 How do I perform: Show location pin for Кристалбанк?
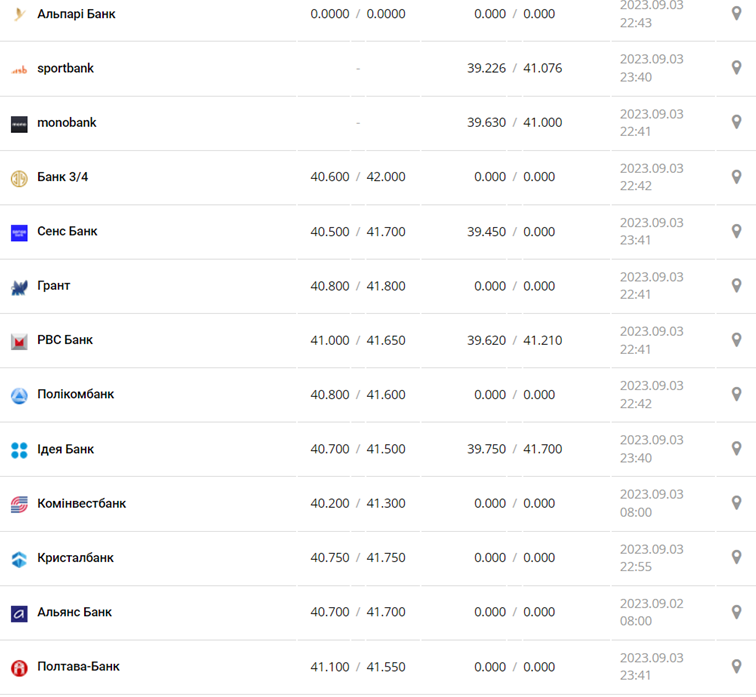pos(737,558)
